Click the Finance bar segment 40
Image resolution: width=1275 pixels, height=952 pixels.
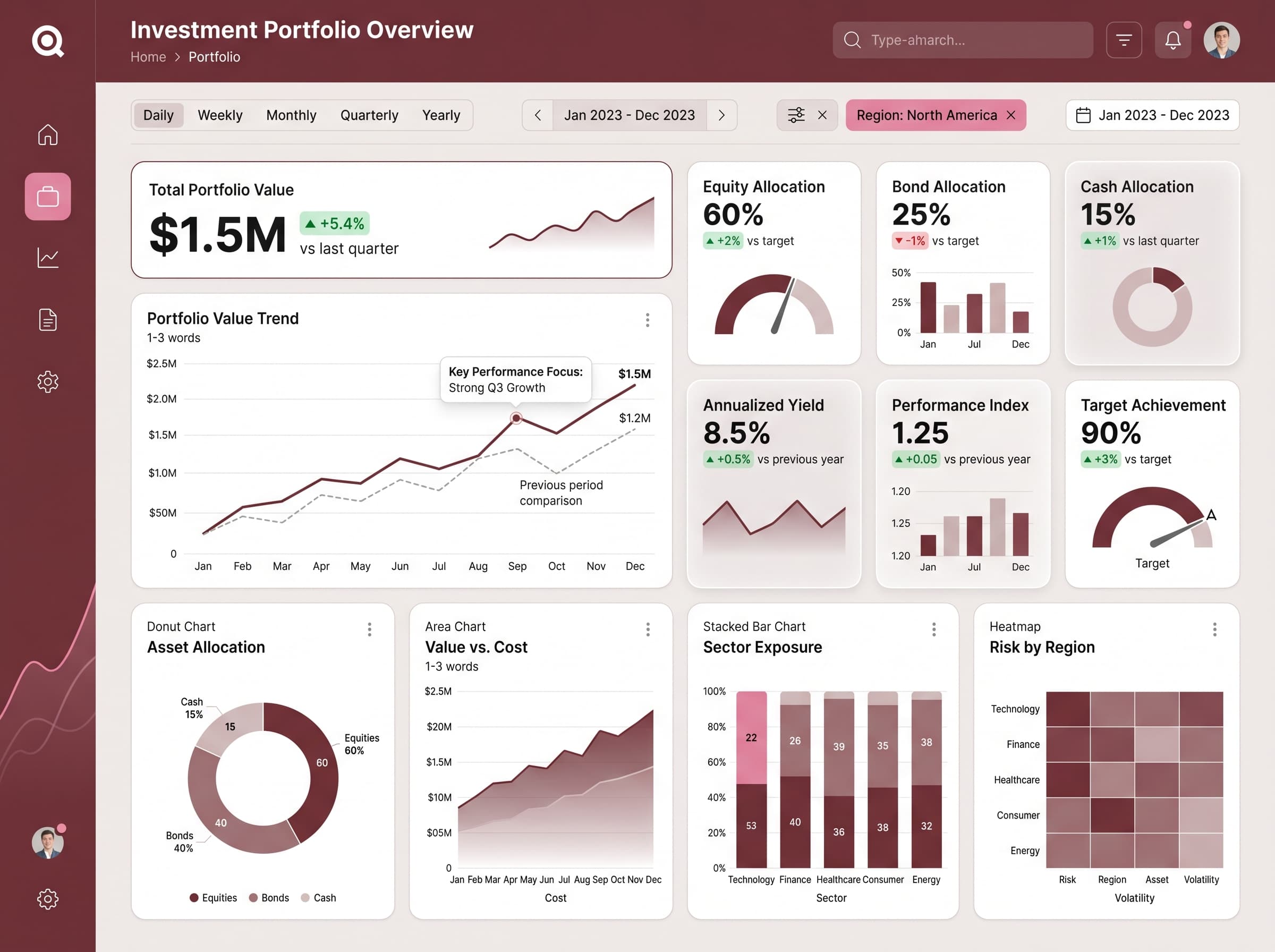(x=795, y=822)
